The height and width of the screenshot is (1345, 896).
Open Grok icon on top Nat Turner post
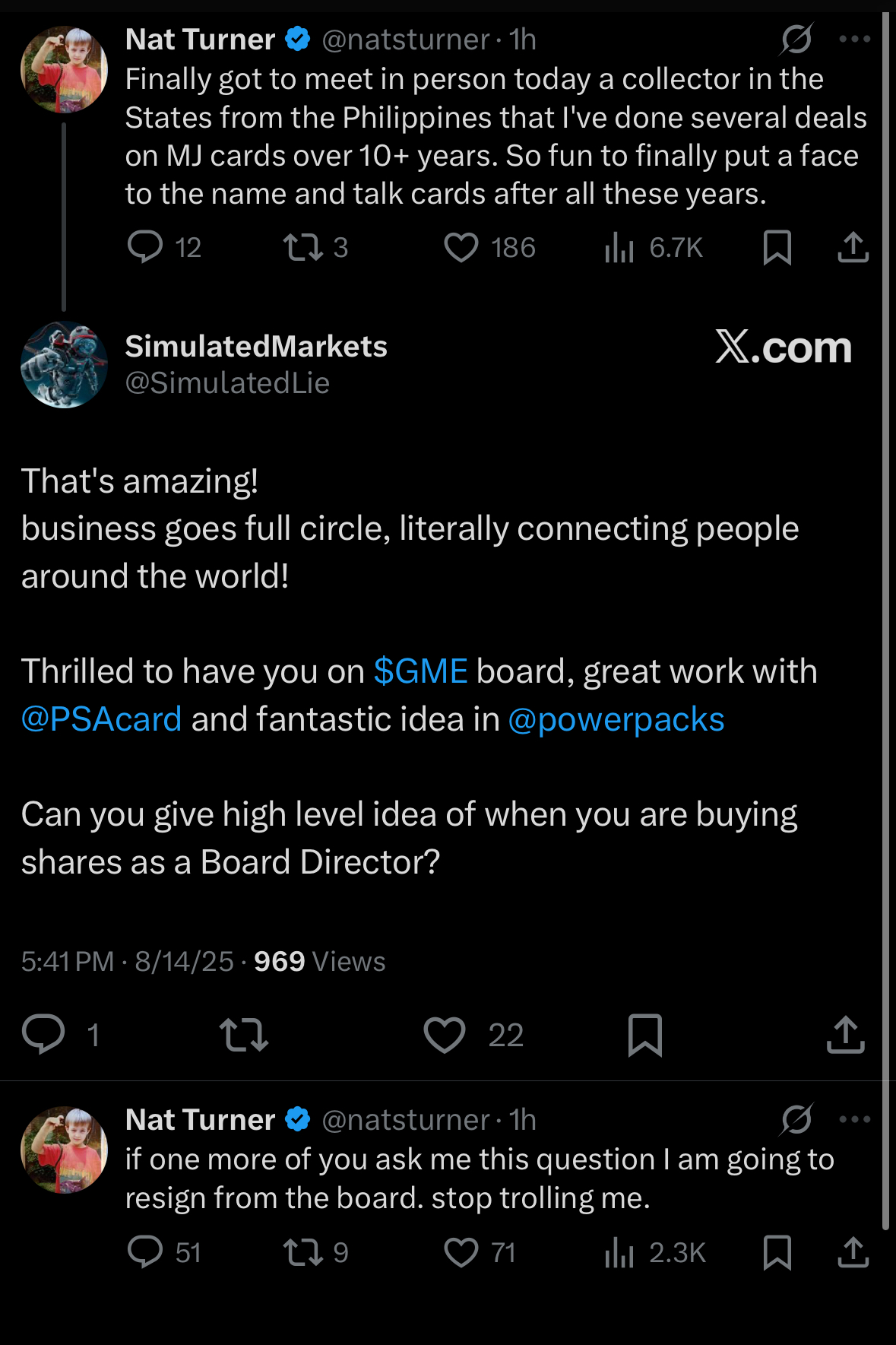pos(796,39)
